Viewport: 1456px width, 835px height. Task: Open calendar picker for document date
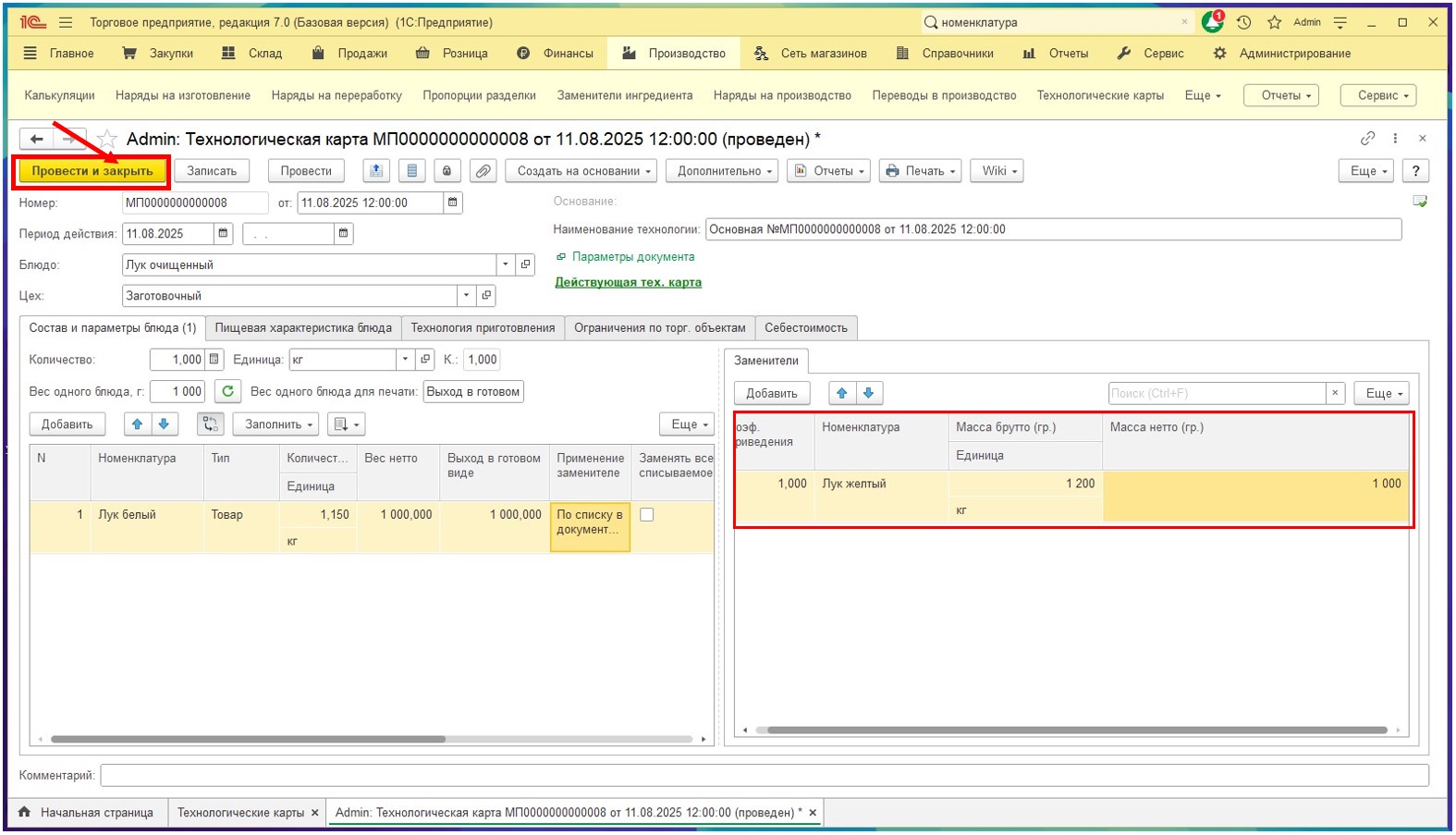tap(452, 203)
